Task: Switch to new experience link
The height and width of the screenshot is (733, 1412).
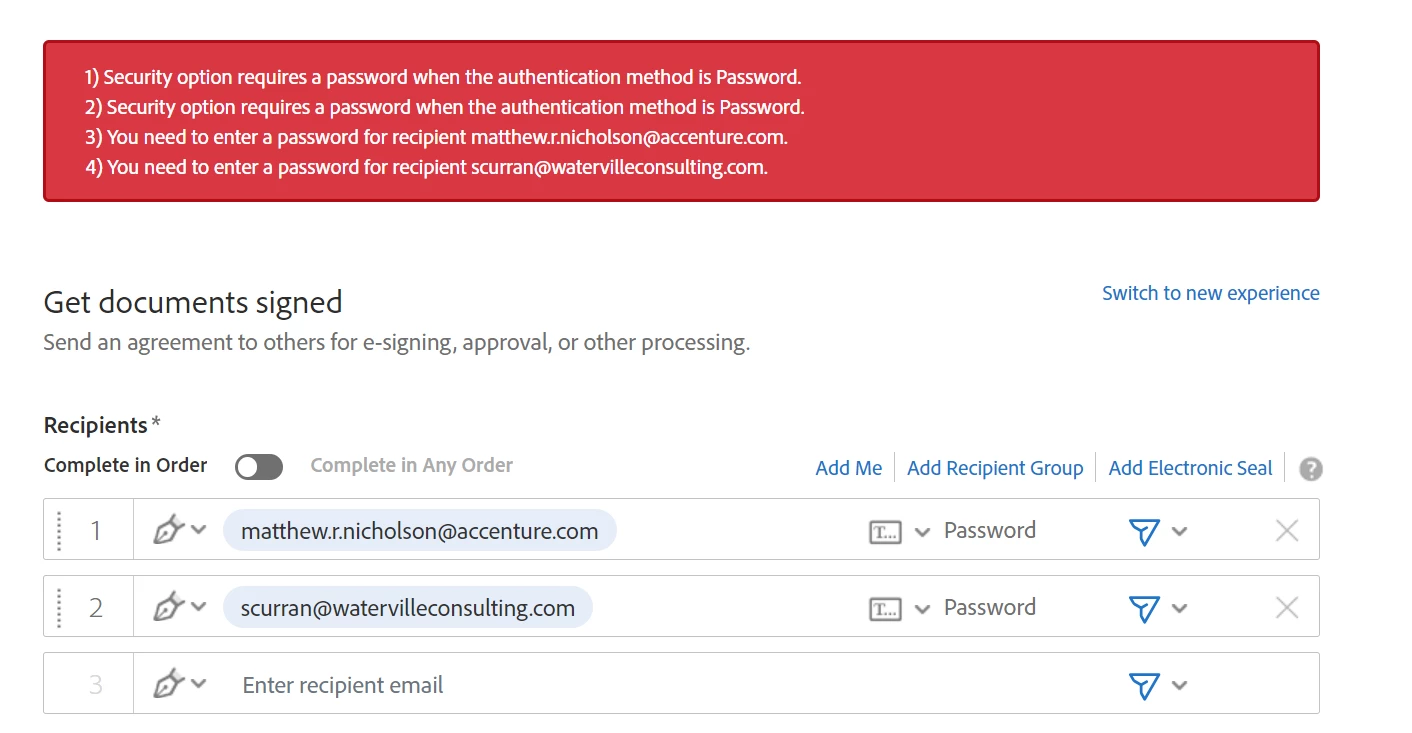Action: (1211, 293)
